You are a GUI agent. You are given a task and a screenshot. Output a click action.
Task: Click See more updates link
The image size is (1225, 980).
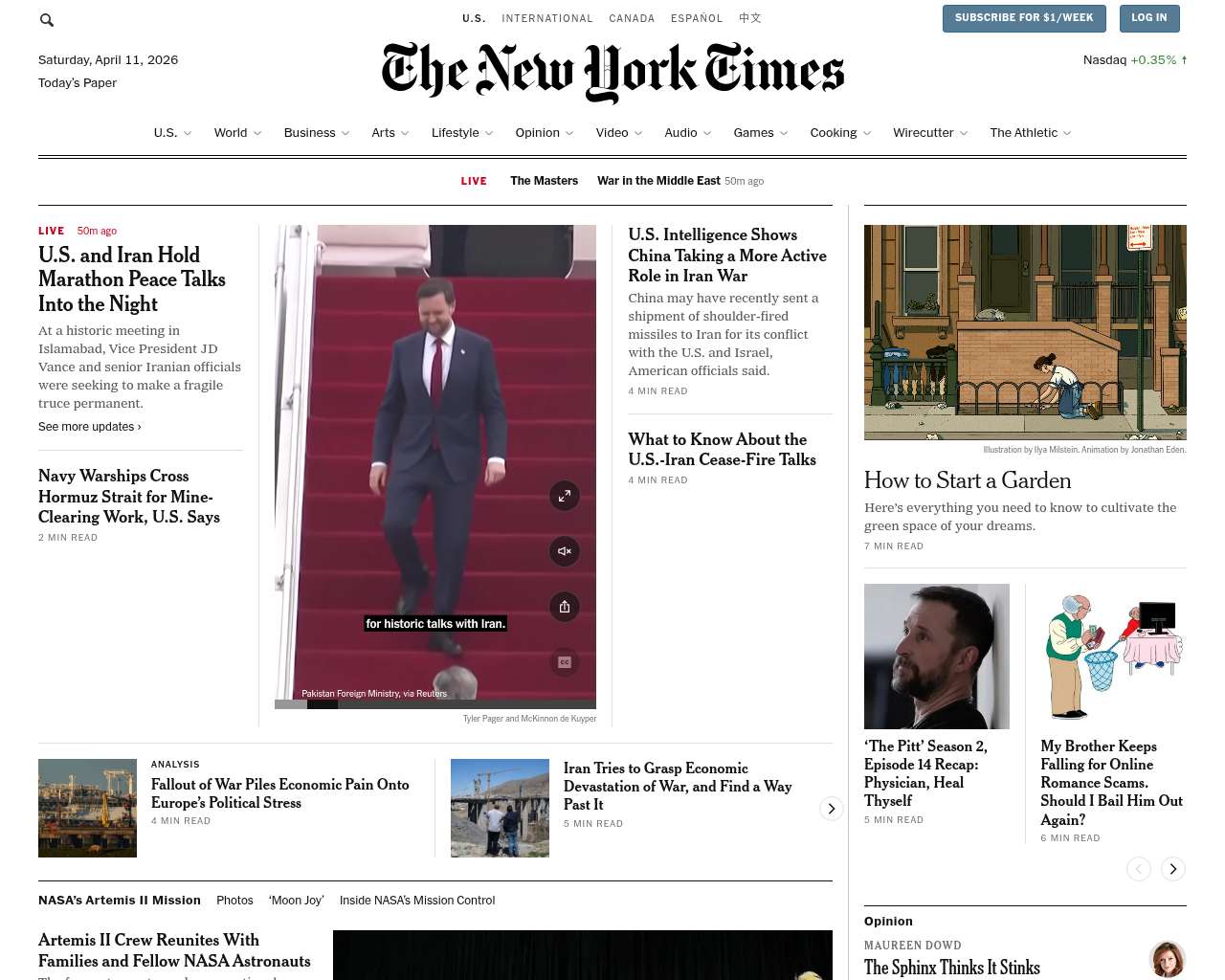tap(90, 427)
